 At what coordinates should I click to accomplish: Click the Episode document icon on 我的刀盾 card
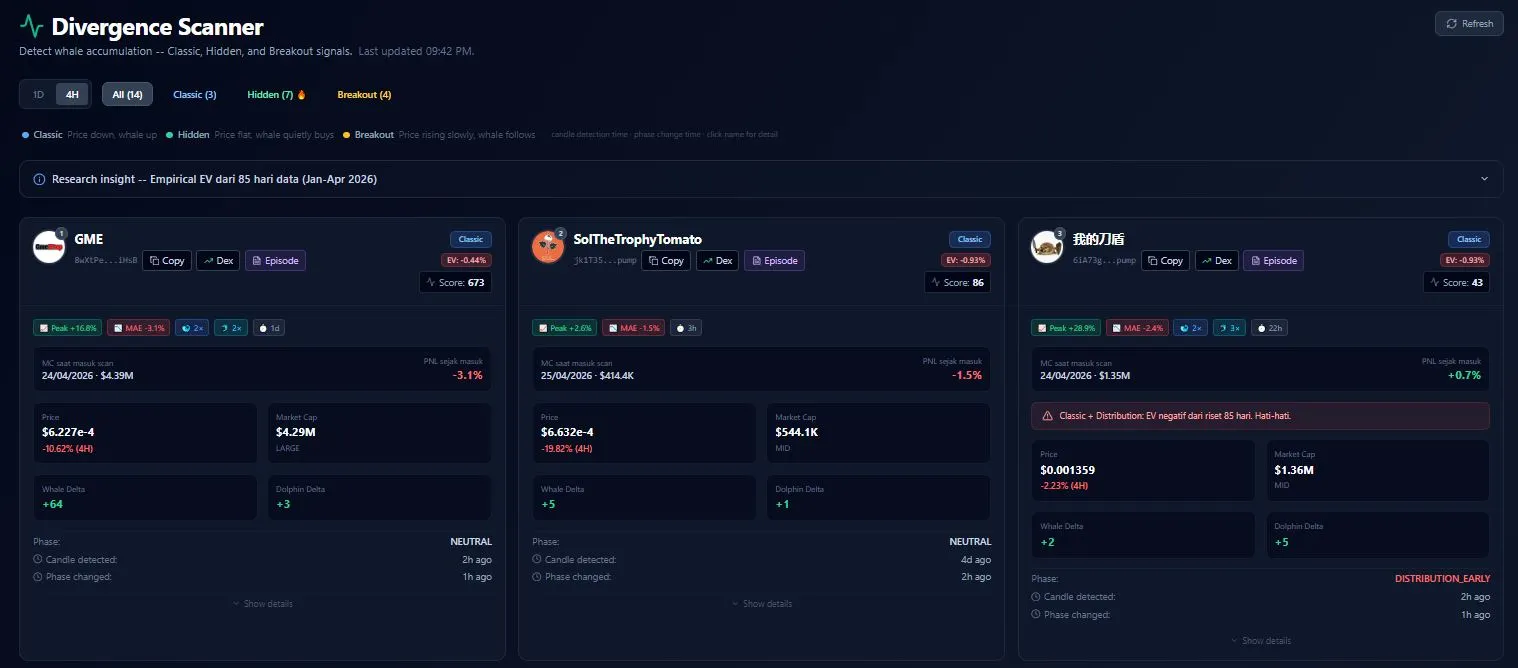(x=1257, y=260)
